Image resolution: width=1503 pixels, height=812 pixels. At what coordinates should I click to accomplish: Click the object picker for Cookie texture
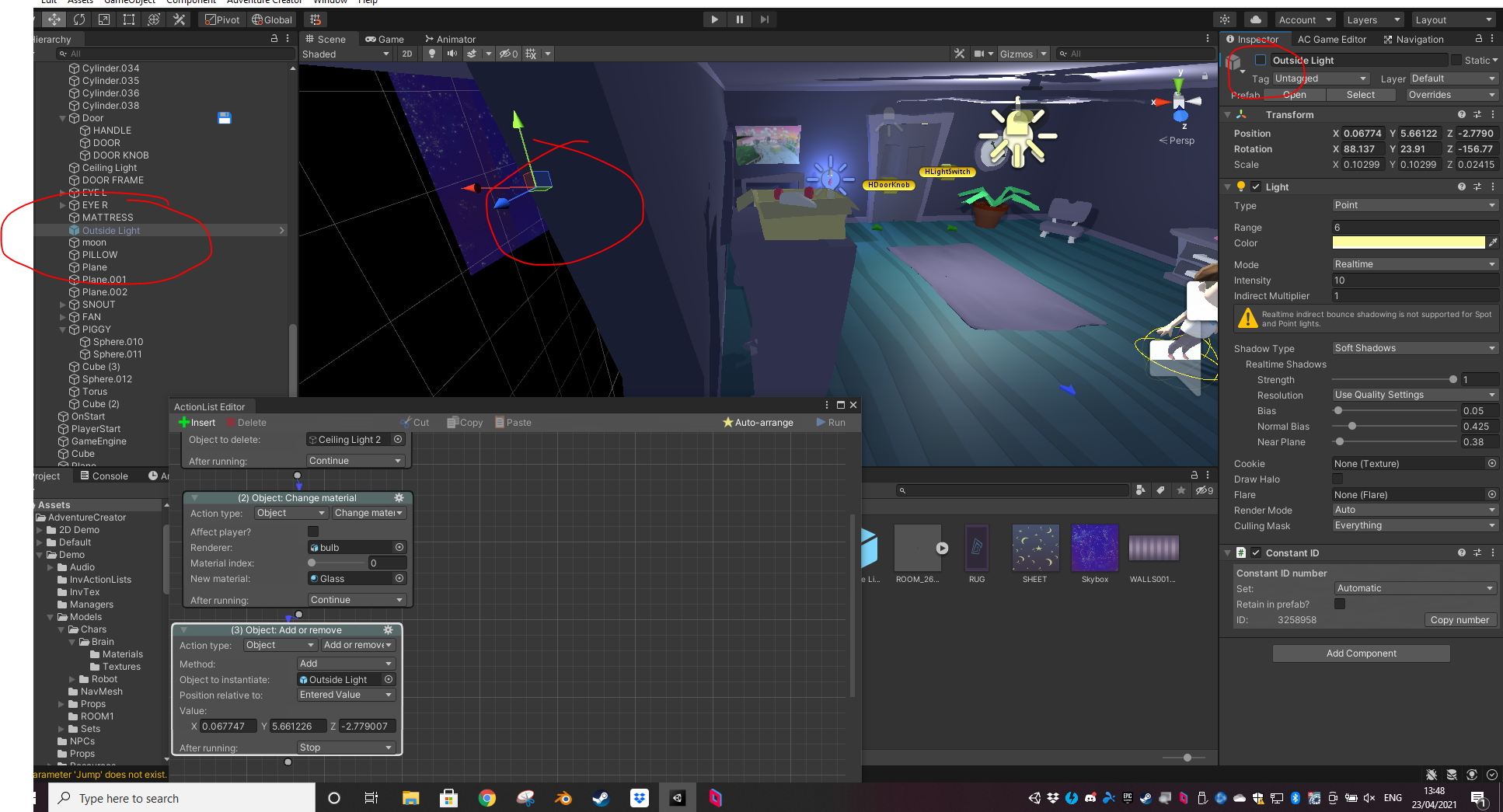click(x=1492, y=464)
